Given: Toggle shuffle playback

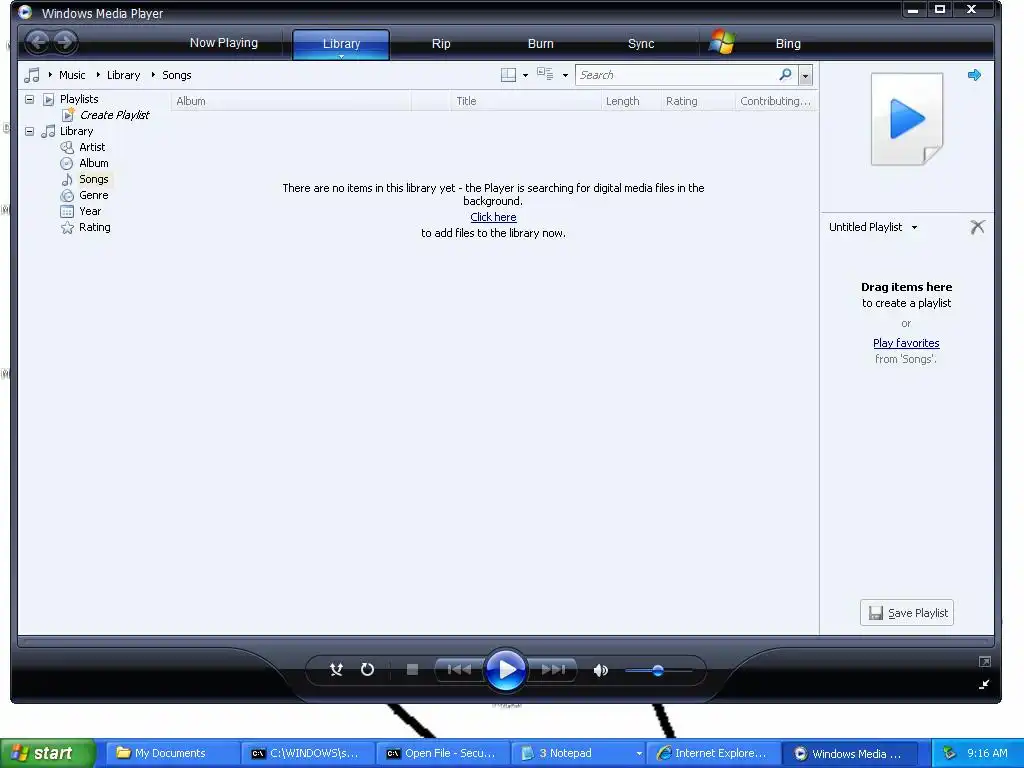Looking at the screenshot, I should click(x=336, y=669).
